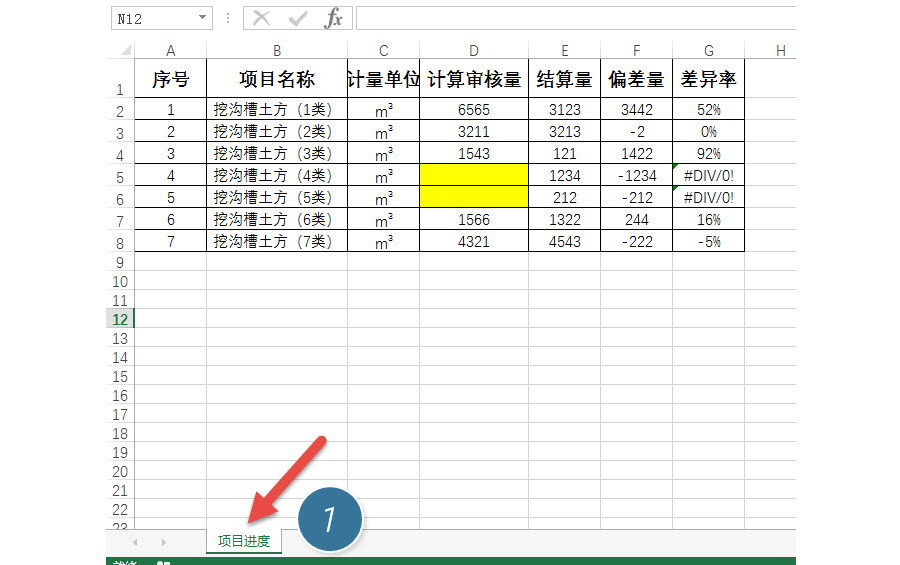This screenshot has height=565, width=900.
Task: Click into the formula bar input
Action: pyautogui.click(x=576, y=18)
